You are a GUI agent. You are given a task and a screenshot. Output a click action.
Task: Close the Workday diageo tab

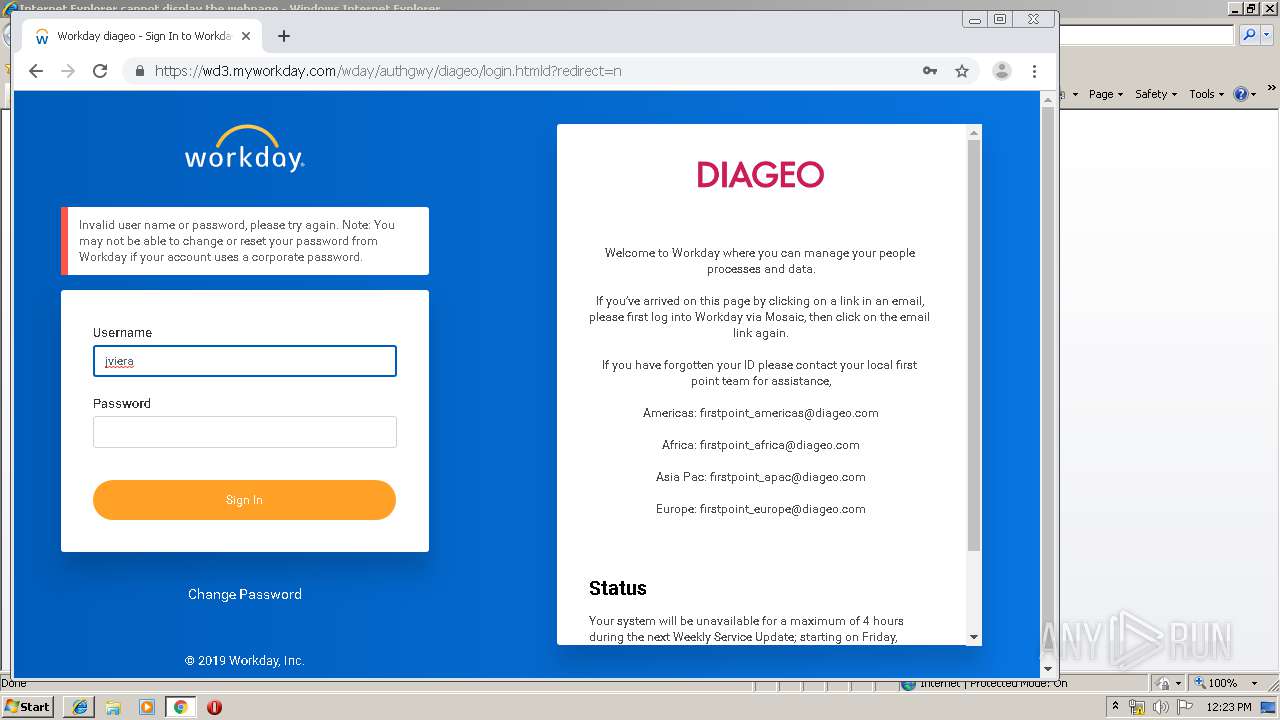tap(246, 36)
